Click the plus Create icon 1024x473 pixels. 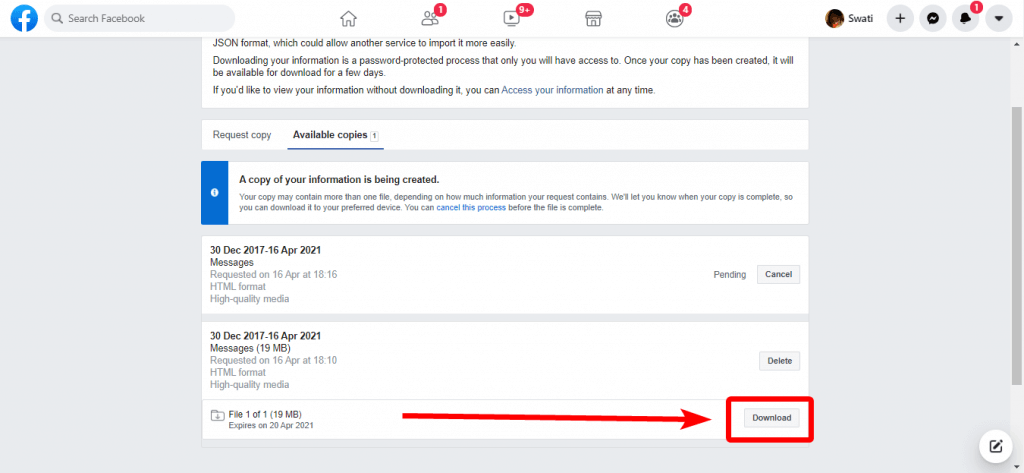(x=900, y=19)
